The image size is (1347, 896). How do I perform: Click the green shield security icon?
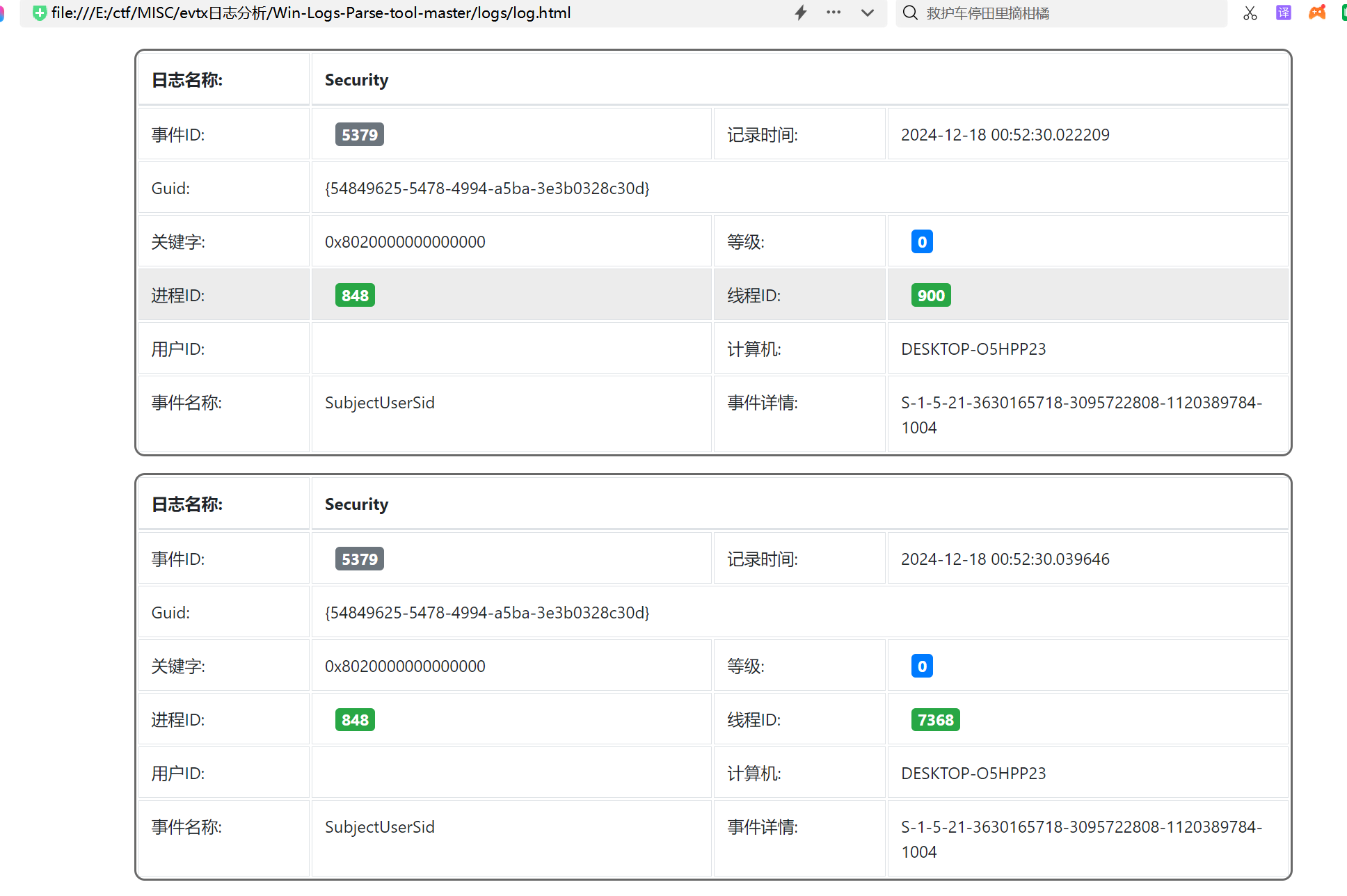pos(40,13)
